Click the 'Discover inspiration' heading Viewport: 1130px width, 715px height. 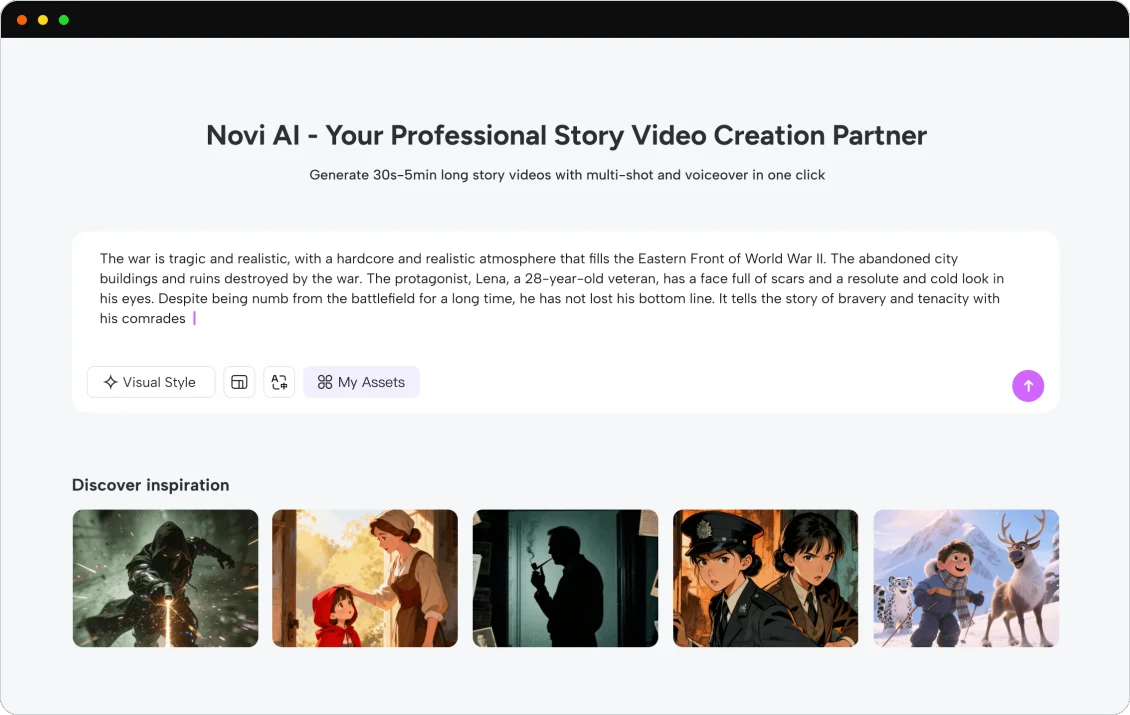151,485
